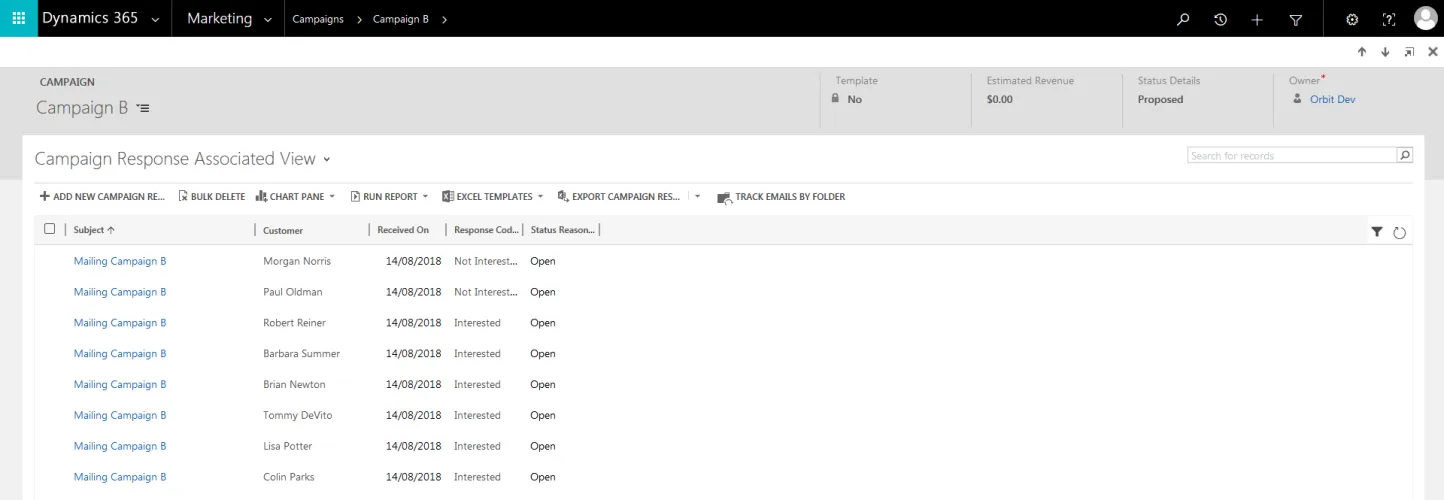Image resolution: width=1444 pixels, height=500 pixels.
Task: Expand the Chart Pane dropdown
Action: [x=332, y=197]
